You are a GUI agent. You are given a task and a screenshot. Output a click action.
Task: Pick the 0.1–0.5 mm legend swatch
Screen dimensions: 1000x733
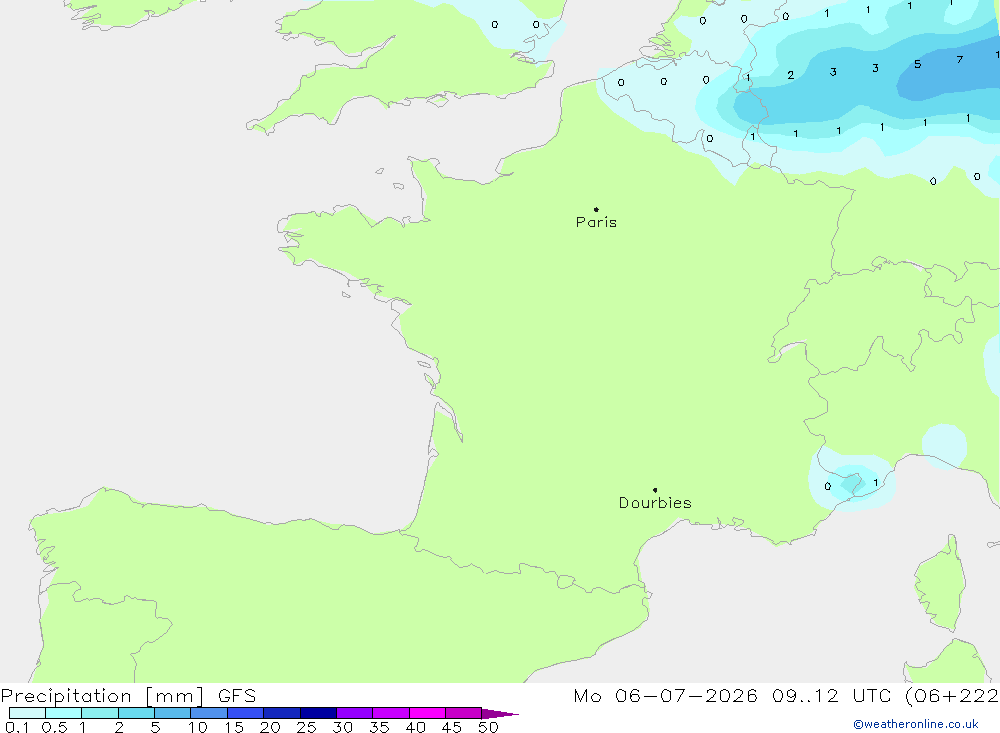(27, 713)
